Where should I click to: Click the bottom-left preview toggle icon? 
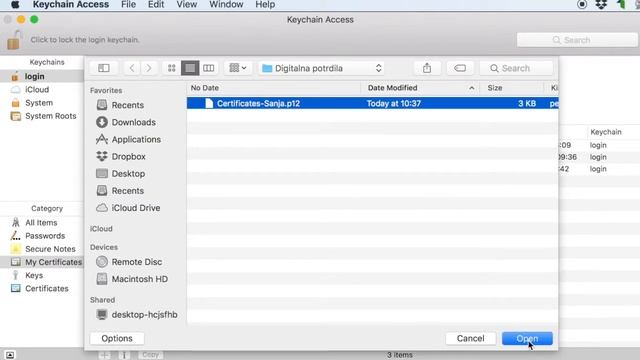[10, 355]
